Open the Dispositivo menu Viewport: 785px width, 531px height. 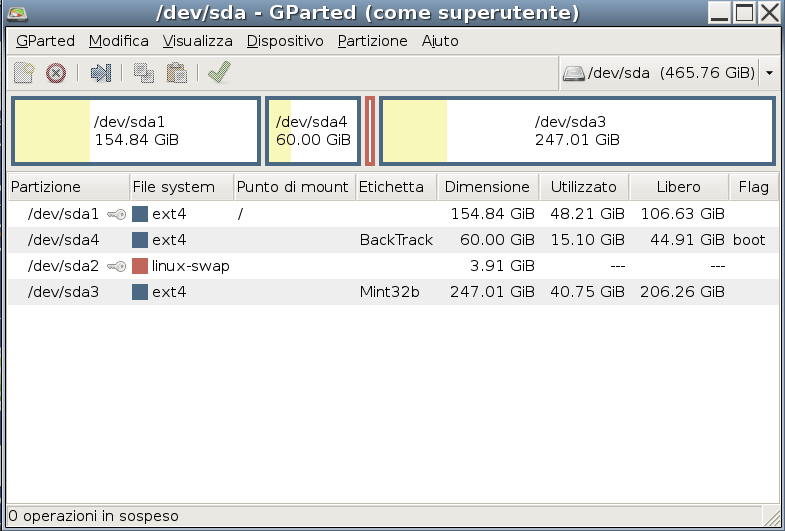click(285, 41)
